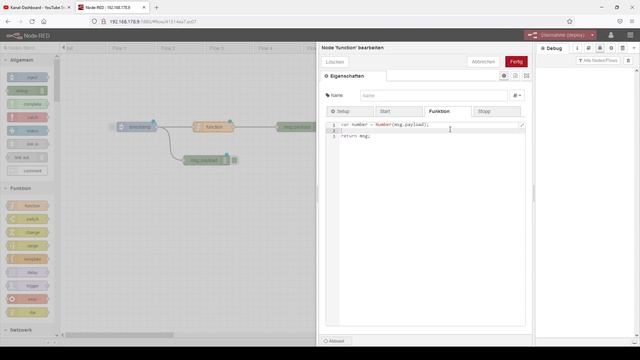This screenshot has width=640, height=360.
Task: Bookmark this page with star icon
Action: 569,22
